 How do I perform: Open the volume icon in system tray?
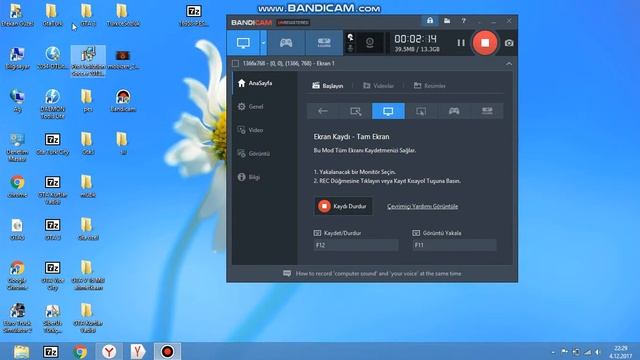point(598,352)
